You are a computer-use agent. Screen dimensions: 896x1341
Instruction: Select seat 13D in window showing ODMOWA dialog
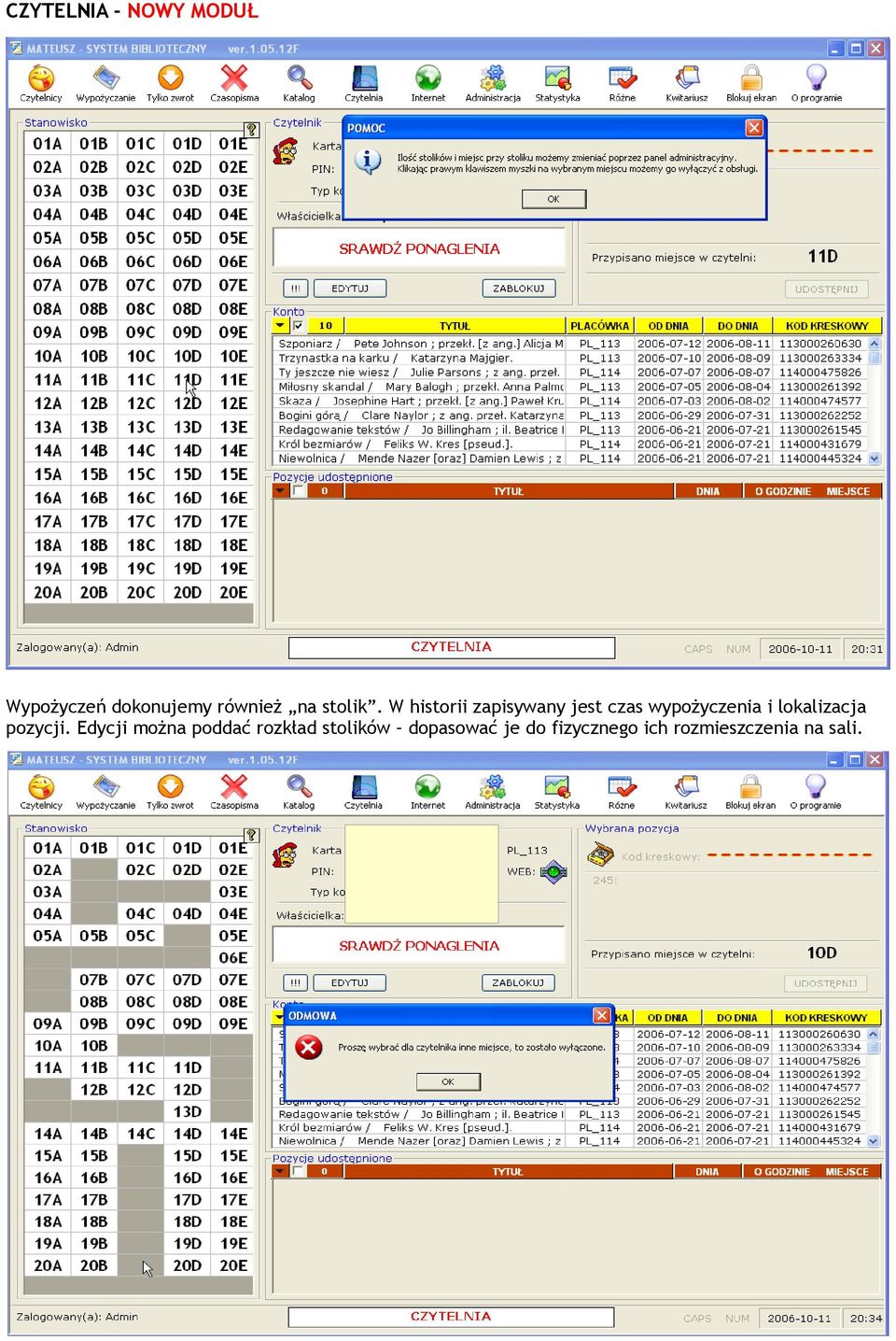click(188, 1111)
